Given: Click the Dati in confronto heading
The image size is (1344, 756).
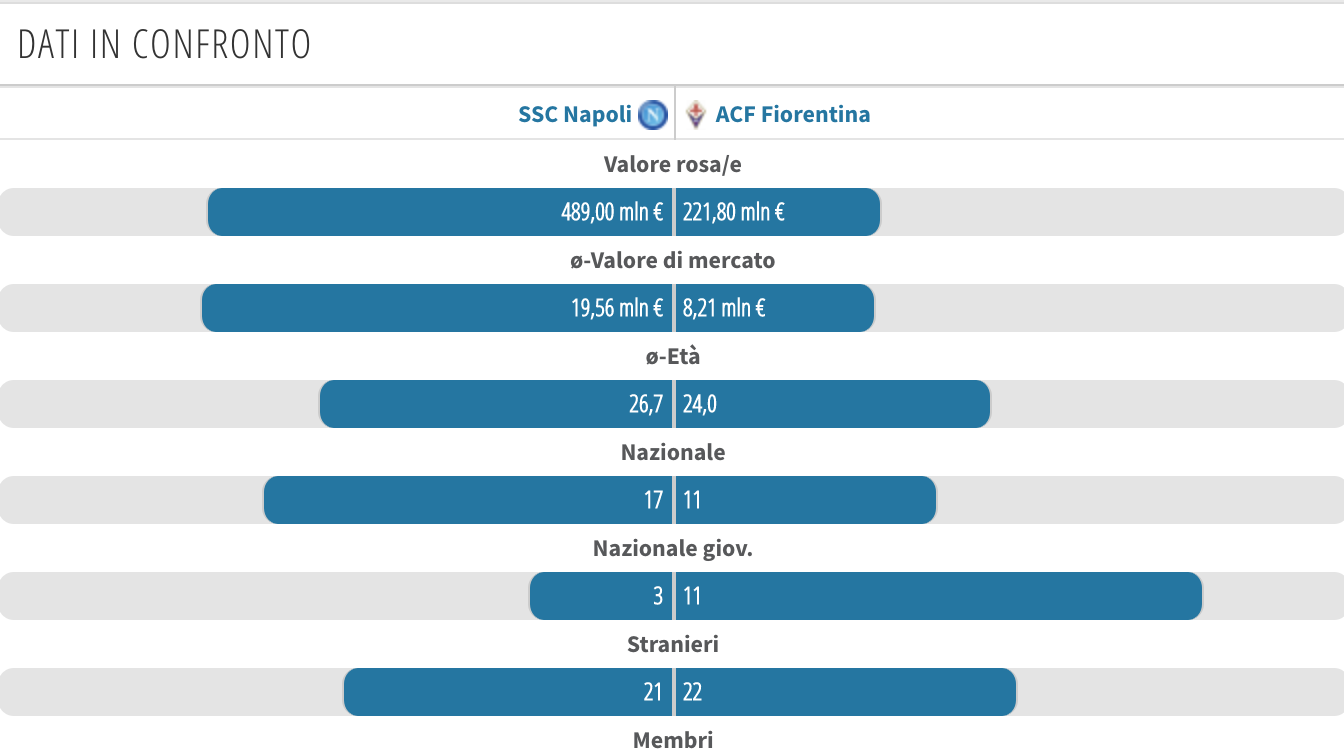Looking at the screenshot, I should [165, 45].
